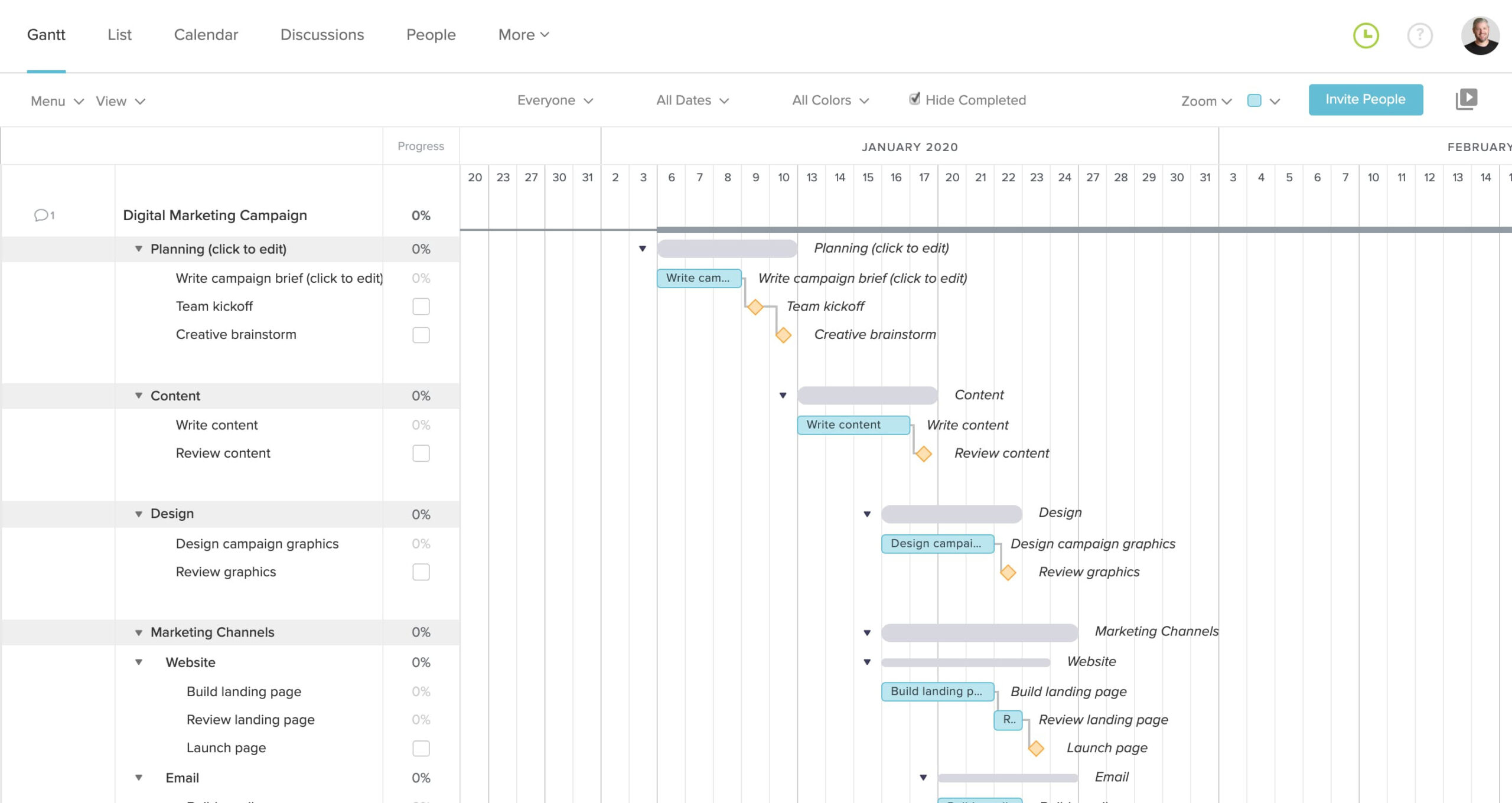
Task: Click the help question mark icon
Action: click(1420, 34)
